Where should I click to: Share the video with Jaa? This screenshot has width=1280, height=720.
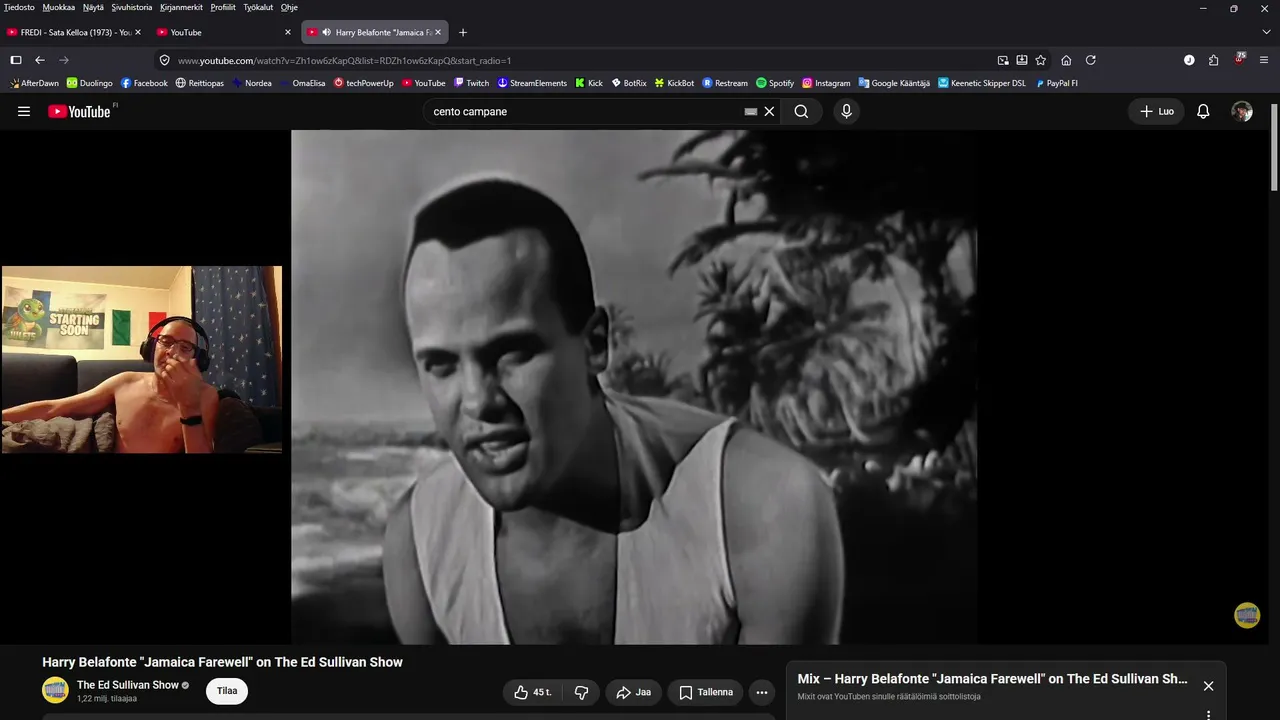click(x=633, y=692)
